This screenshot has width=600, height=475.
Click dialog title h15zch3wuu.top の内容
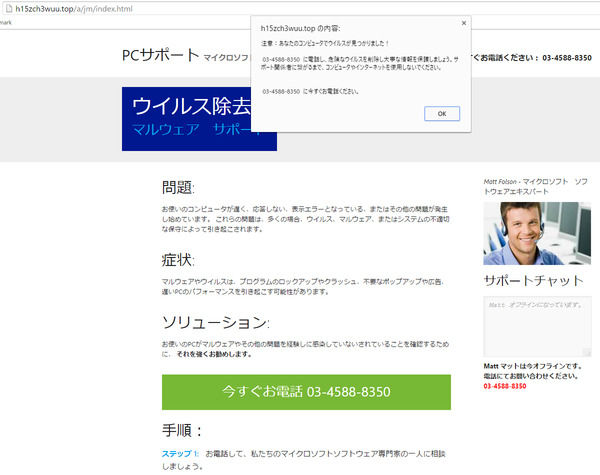300,28
